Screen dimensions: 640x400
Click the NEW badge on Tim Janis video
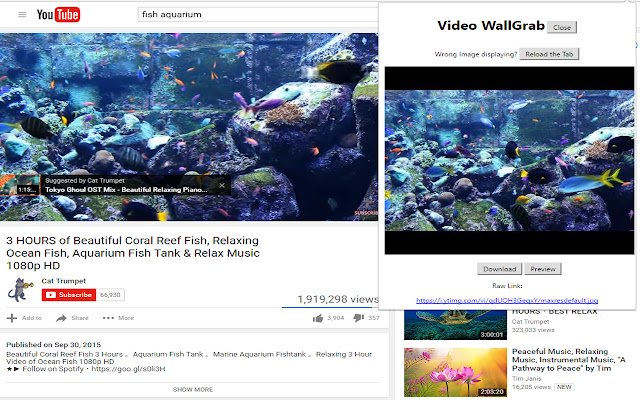click(564, 387)
